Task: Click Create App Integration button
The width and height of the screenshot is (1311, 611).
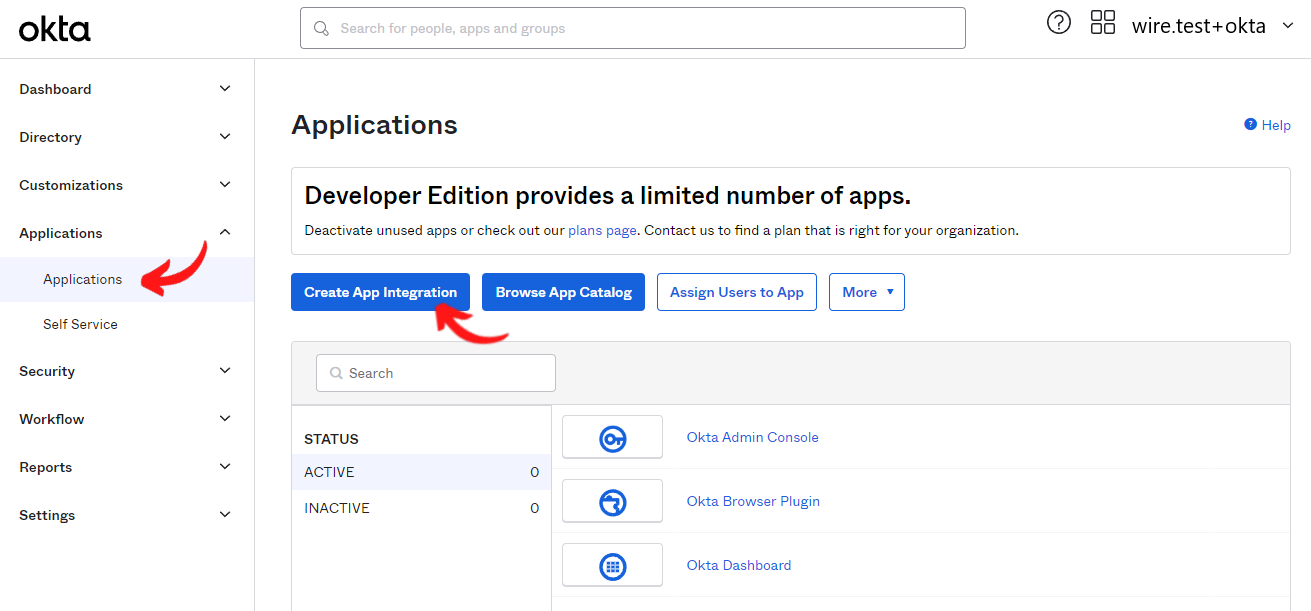Action: [380, 292]
